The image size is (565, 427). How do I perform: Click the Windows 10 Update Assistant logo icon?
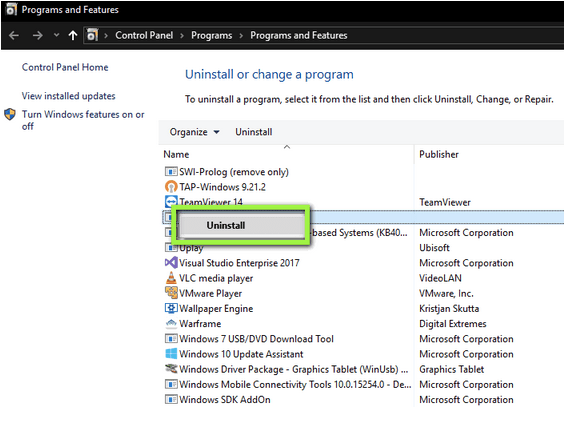(171, 354)
